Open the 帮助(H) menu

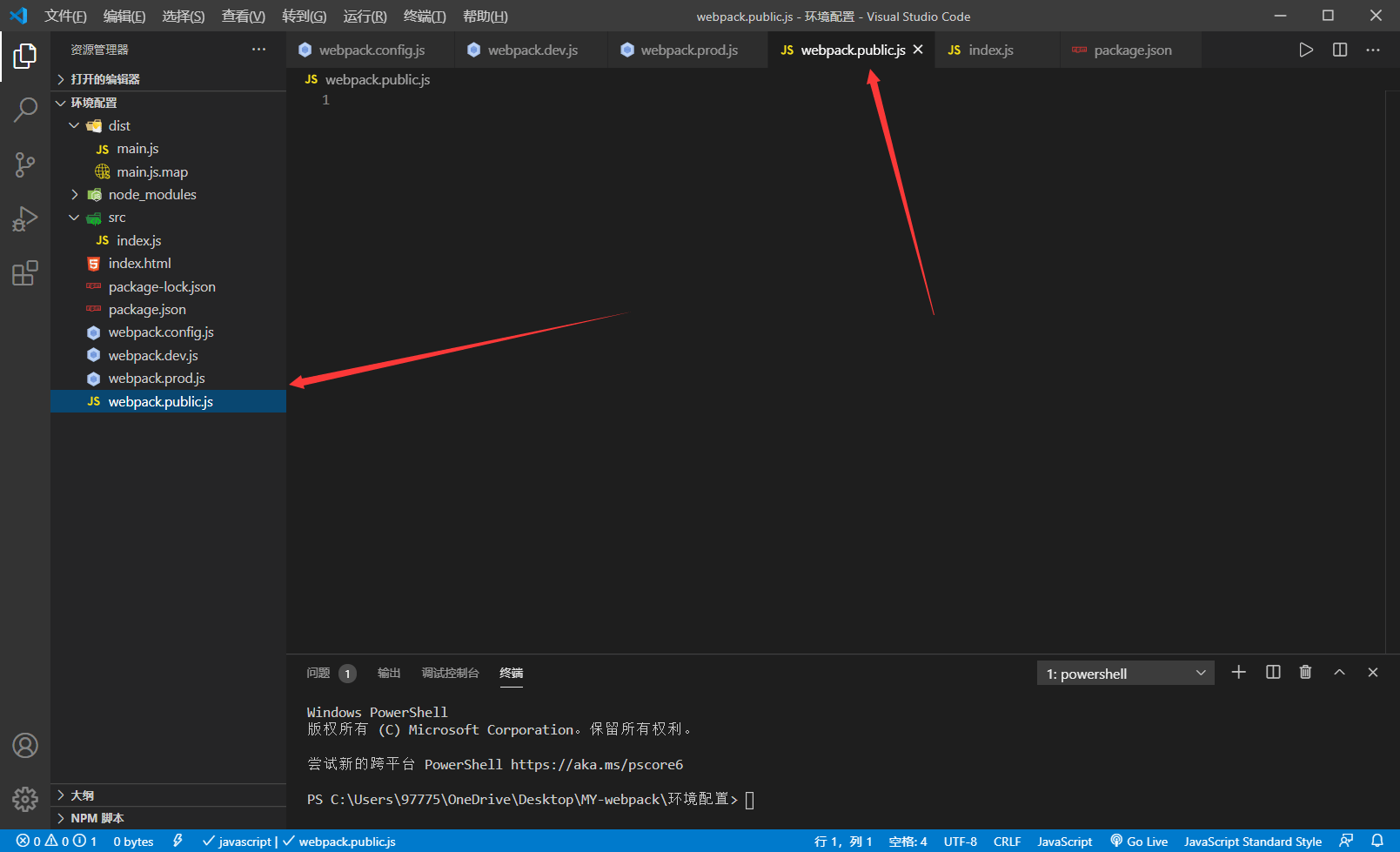tap(486, 16)
